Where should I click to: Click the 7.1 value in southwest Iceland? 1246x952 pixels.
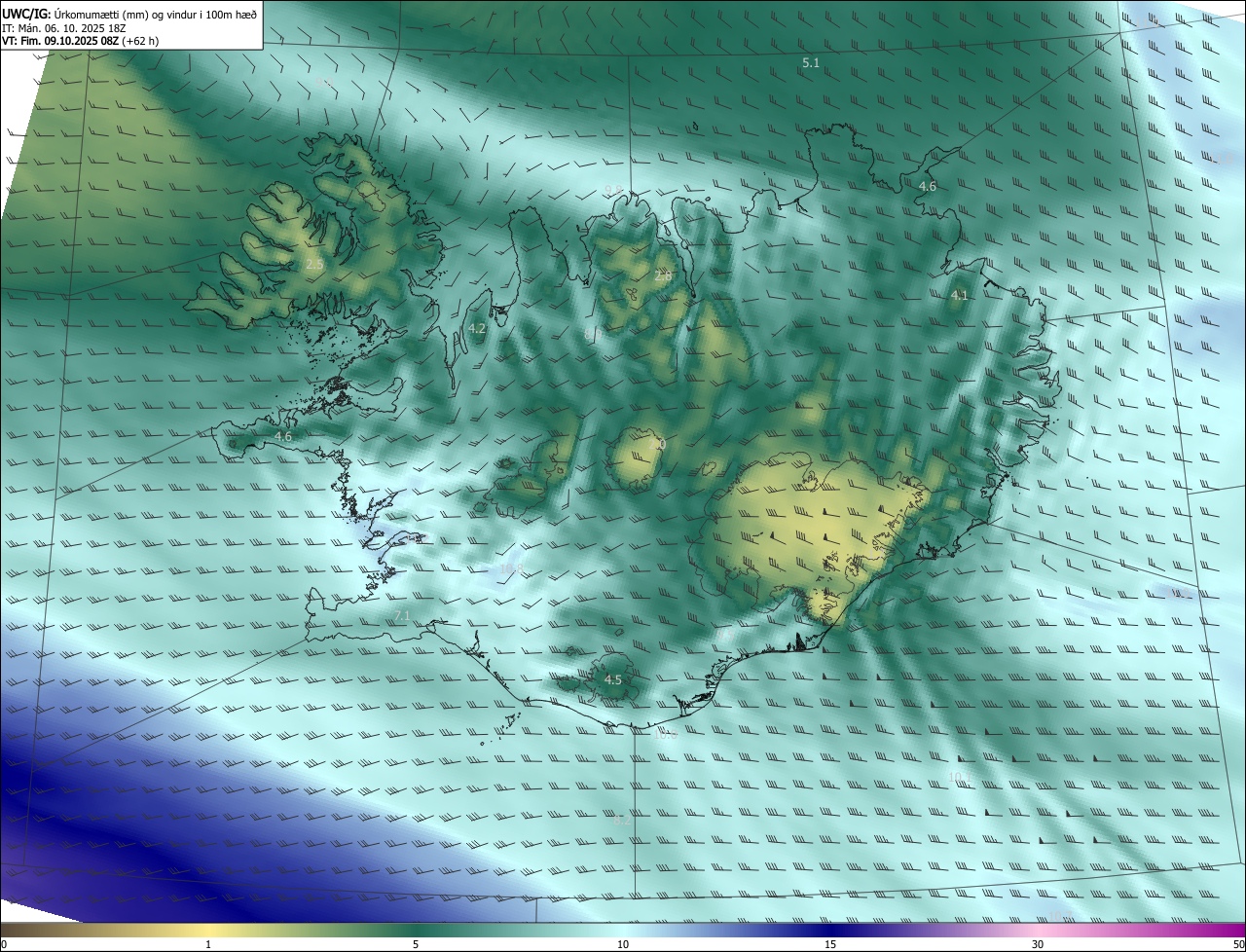(402, 616)
